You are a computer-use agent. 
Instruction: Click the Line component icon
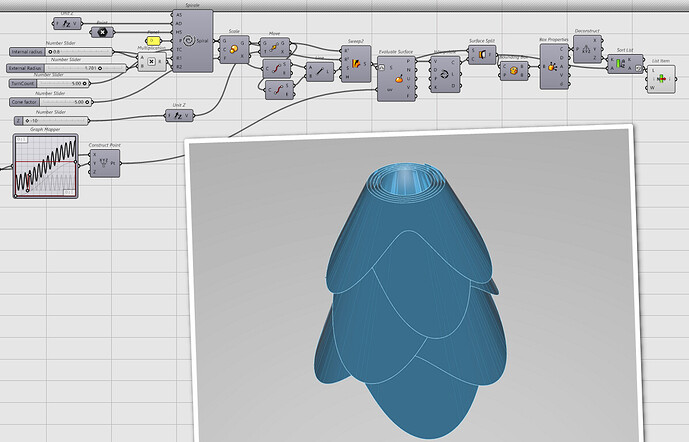point(319,72)
